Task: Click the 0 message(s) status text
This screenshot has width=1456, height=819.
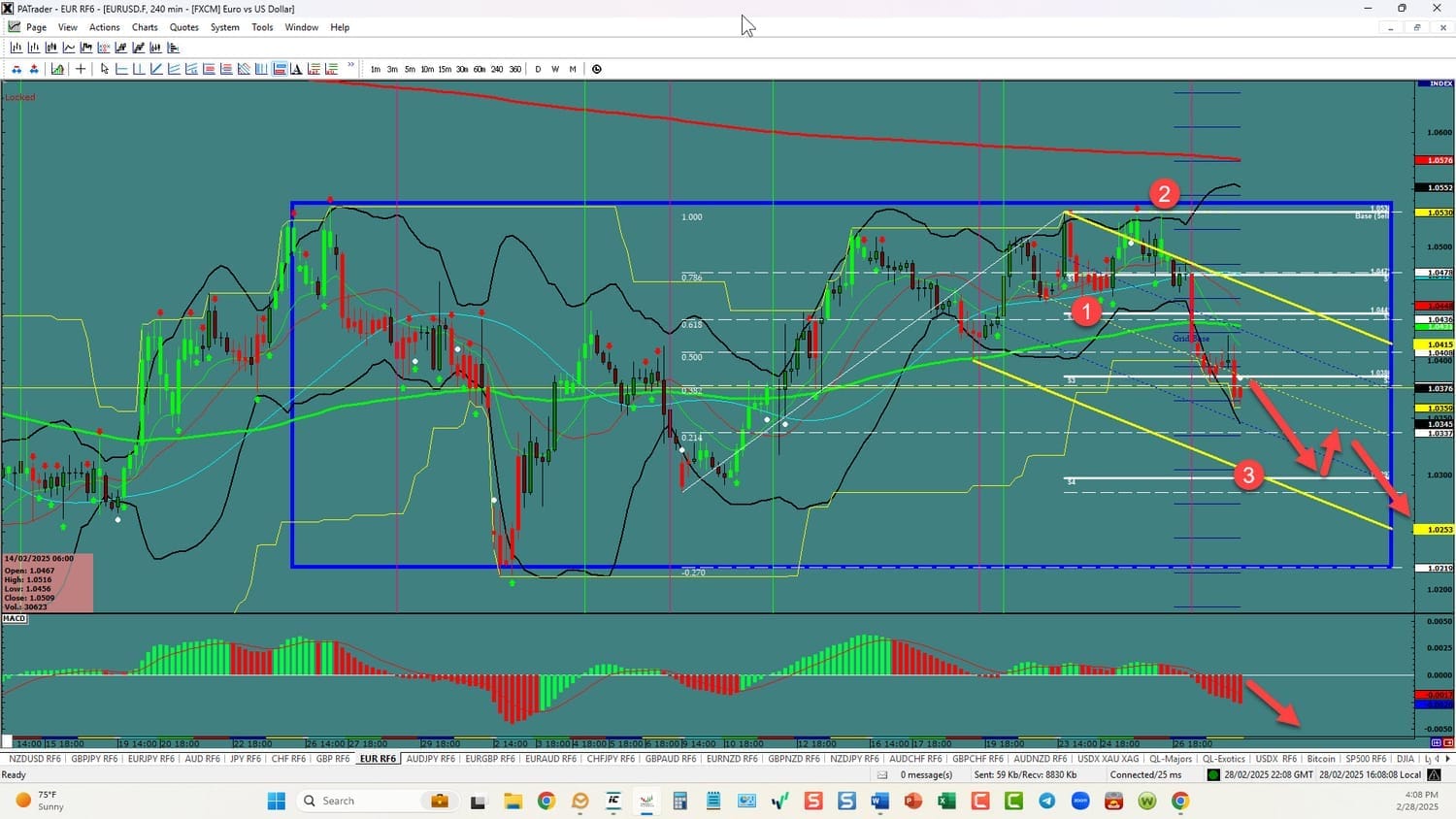Action: tap(926, 774)
